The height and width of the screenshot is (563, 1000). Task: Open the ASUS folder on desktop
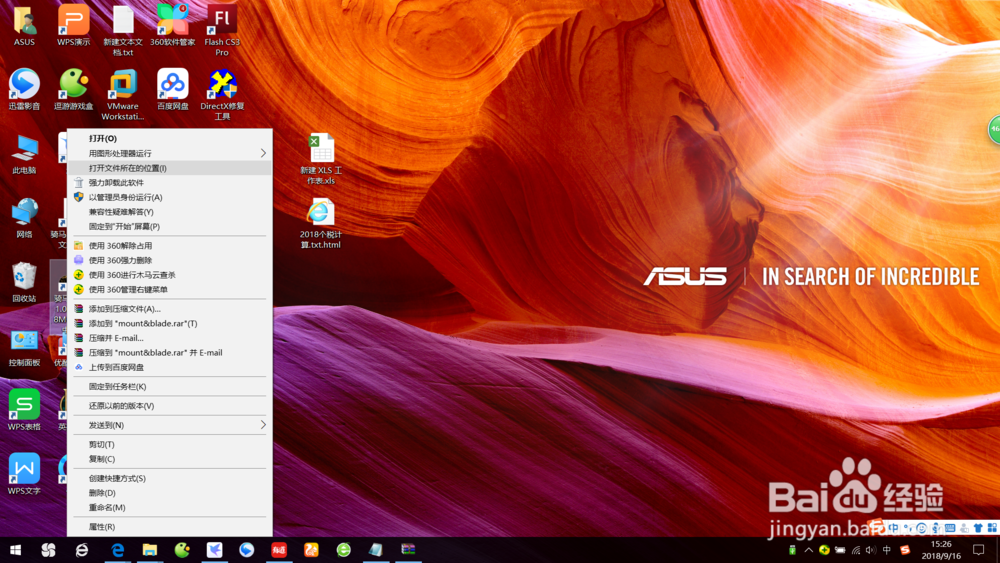point(24,26)
